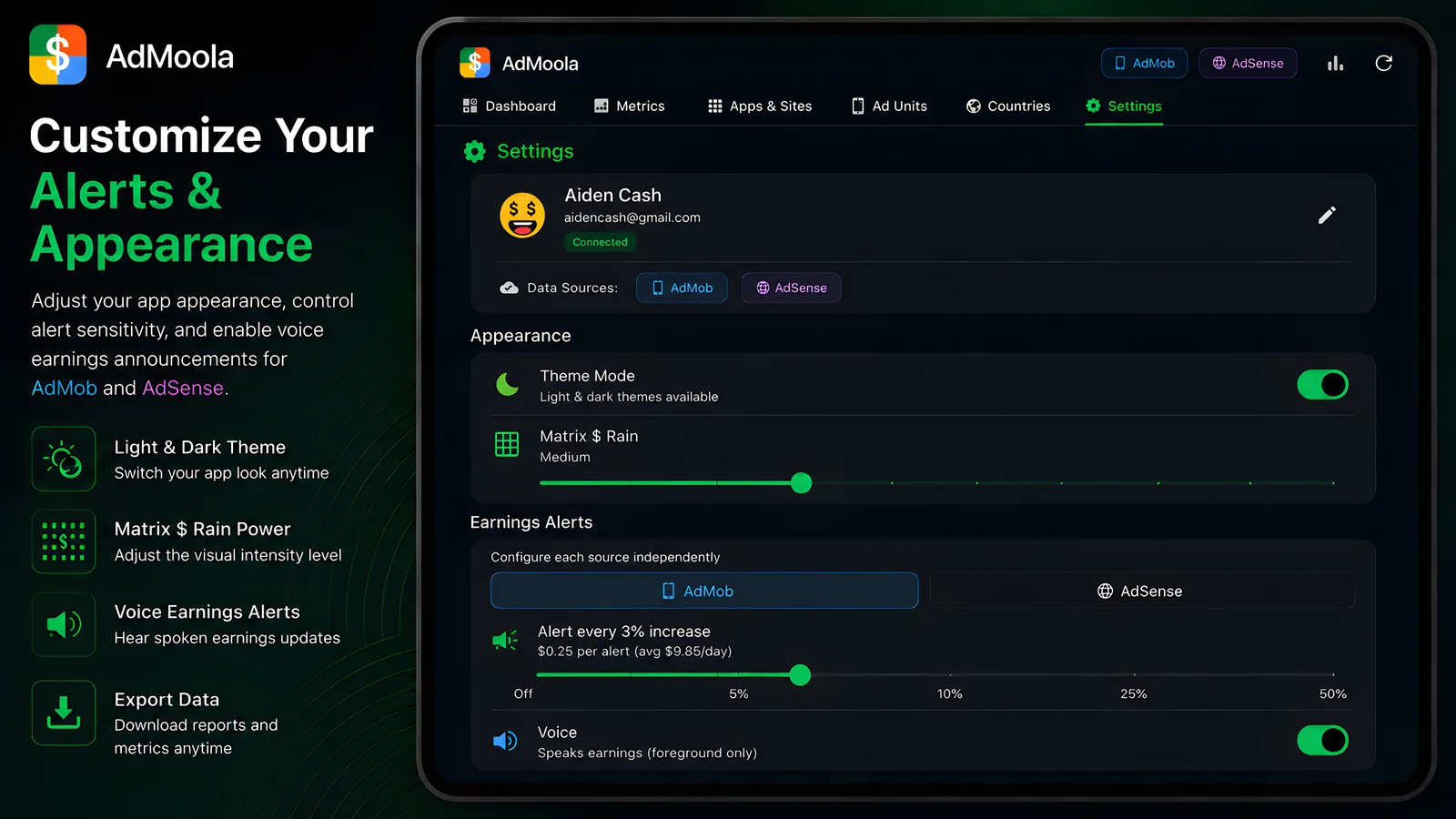Image resolution: width=1456 pixels, height=819 pixels.
Task: Switch to the Metrics tab
Action: tap(629, 106)
